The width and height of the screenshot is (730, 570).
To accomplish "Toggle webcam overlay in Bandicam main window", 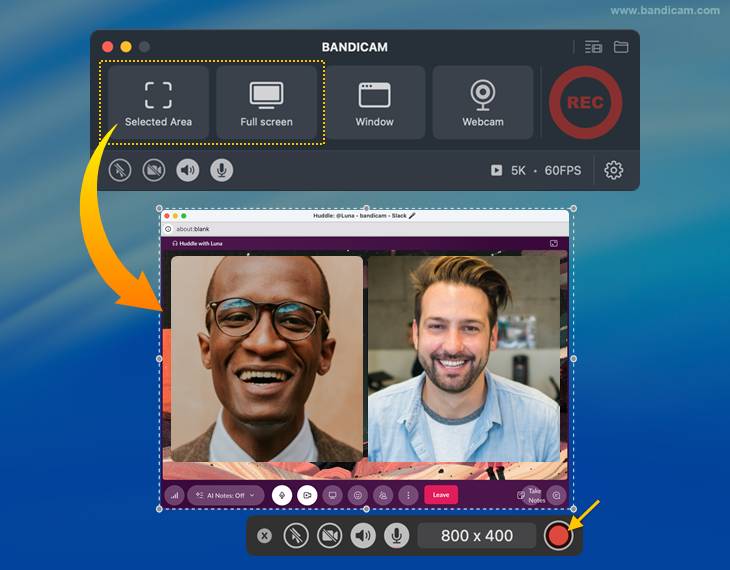I will pos(154,170).
